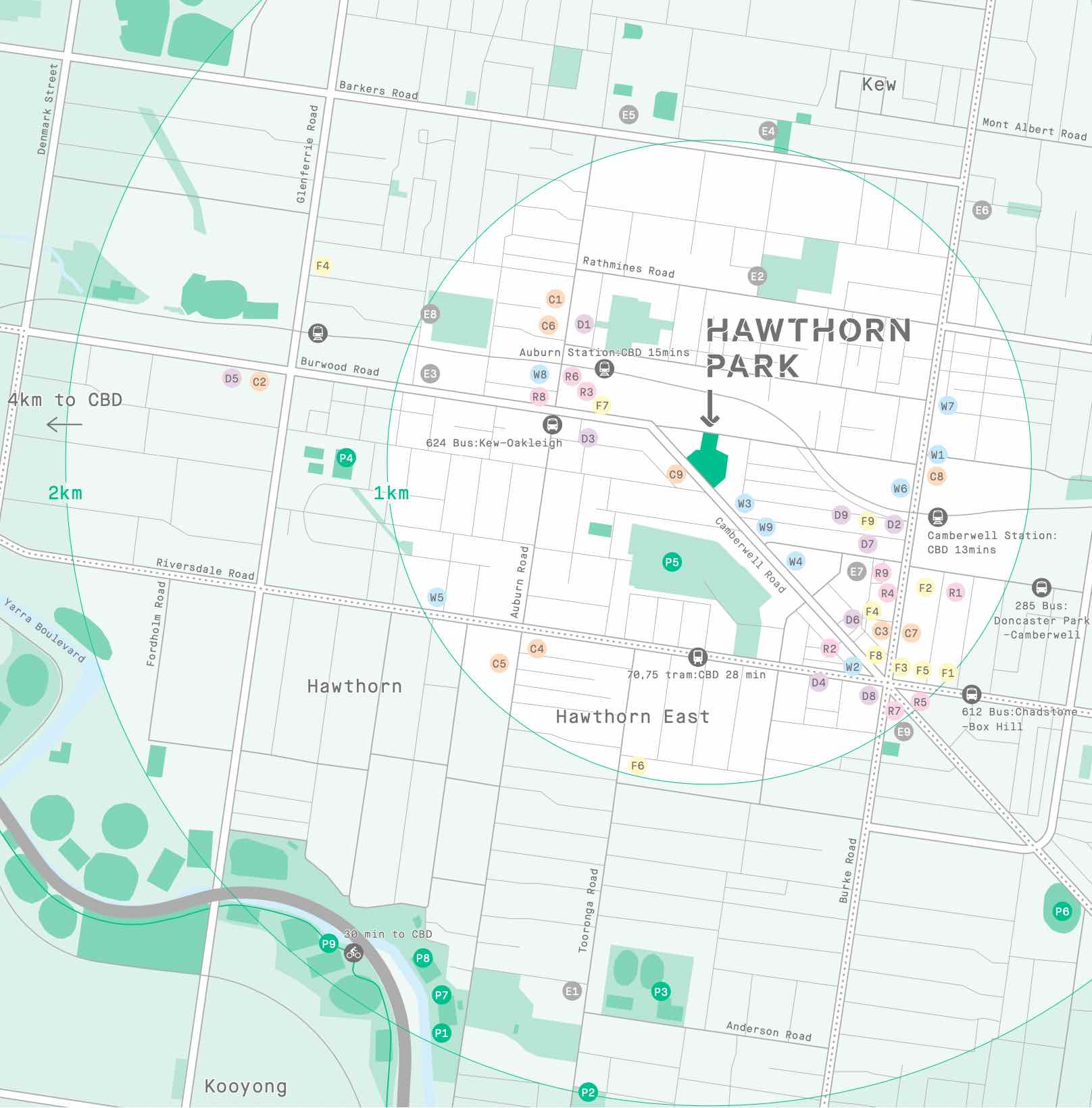Viewport: 1092px width, 1108px height.
Task: Select the P6 marker at the right edge
Action: tap(1062, 911)
